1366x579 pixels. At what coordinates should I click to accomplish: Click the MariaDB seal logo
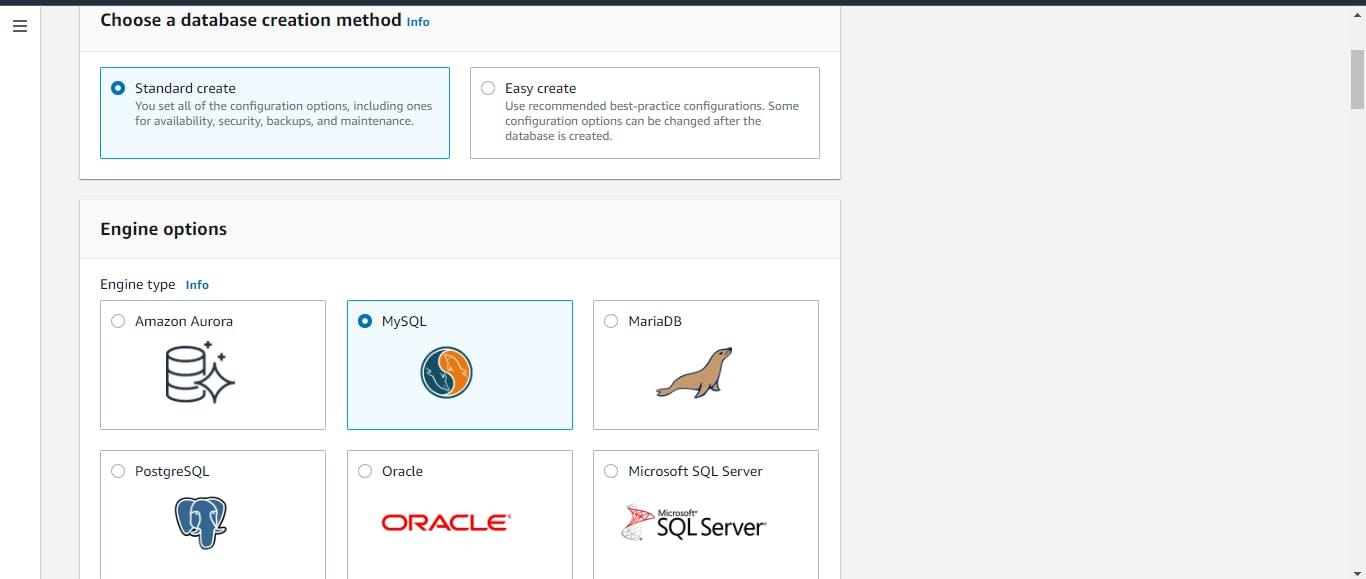(694, 373)
